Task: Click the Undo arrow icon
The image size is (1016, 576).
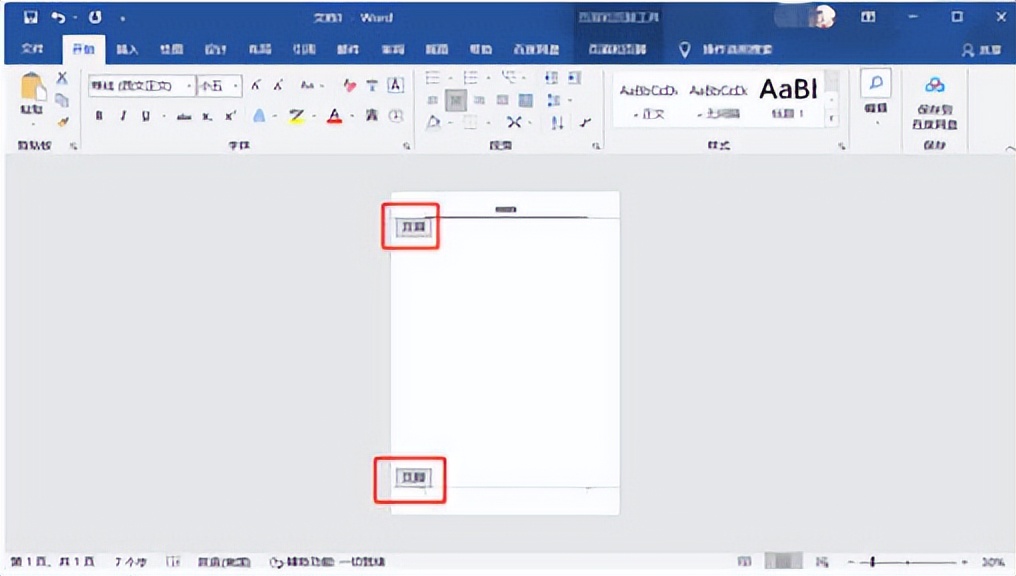Action: [x=58, y=17]
